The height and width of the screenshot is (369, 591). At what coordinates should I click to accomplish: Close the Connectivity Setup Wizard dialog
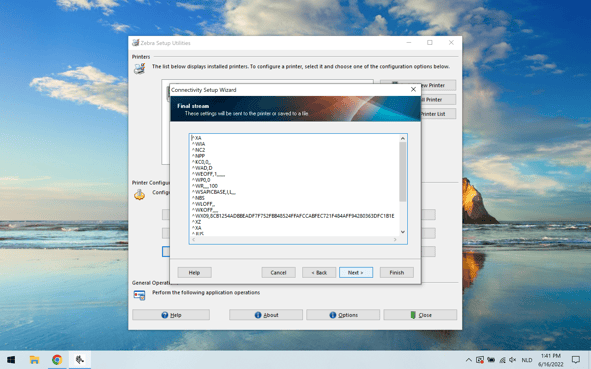tap(413, 89)
